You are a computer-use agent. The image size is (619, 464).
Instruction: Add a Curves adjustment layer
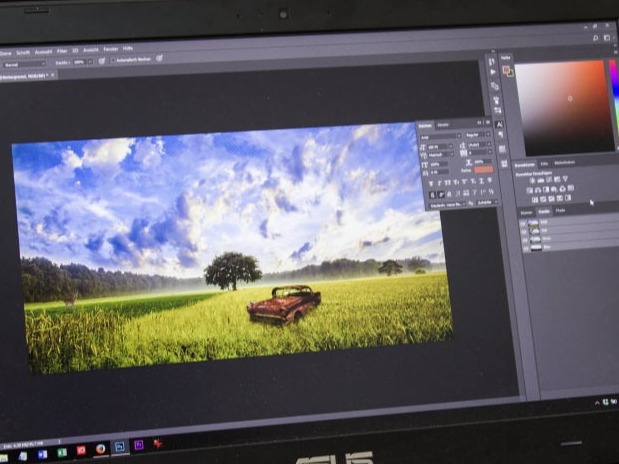pos(549,180)
